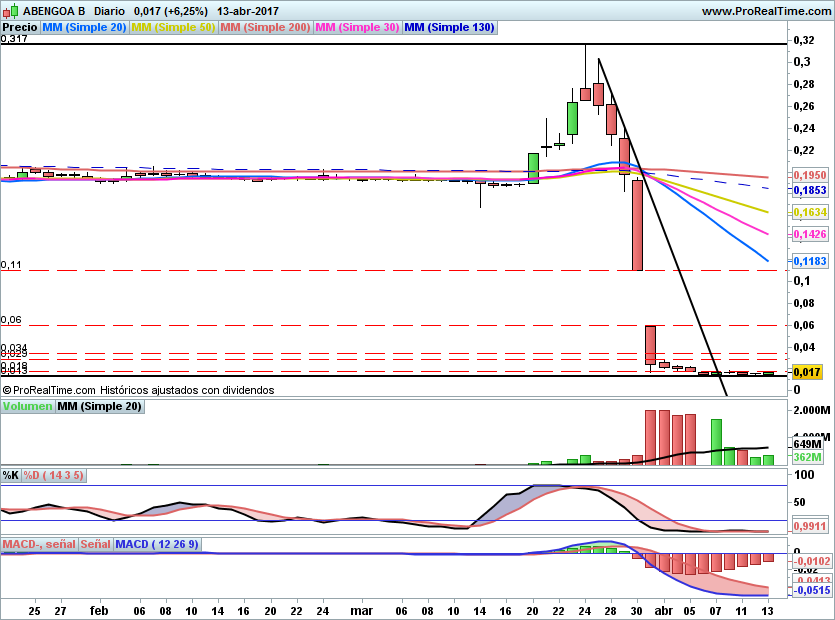Click the 0,1183 moving average value tag

(809, 261)
